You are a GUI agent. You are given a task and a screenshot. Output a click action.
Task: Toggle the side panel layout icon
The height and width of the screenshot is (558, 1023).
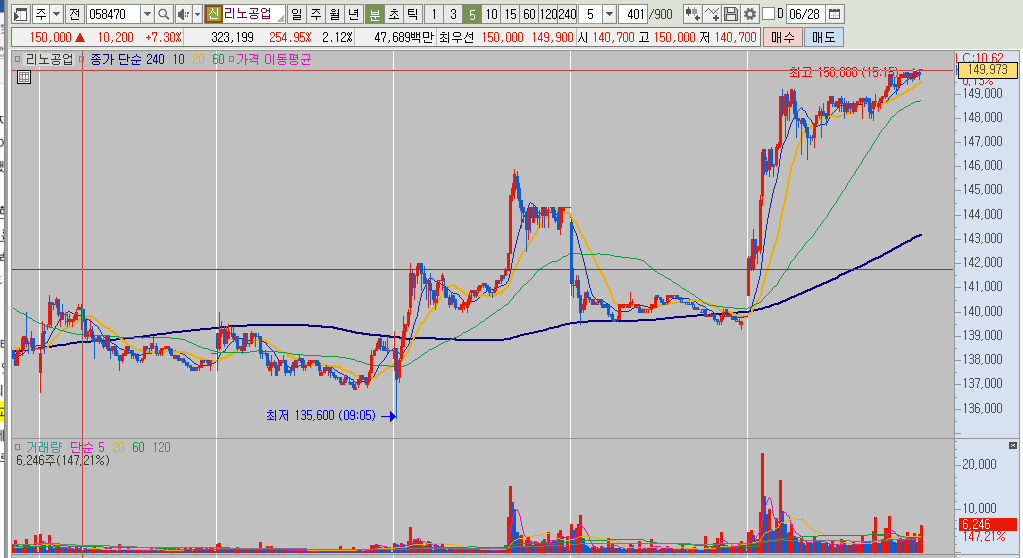[21, 14]
